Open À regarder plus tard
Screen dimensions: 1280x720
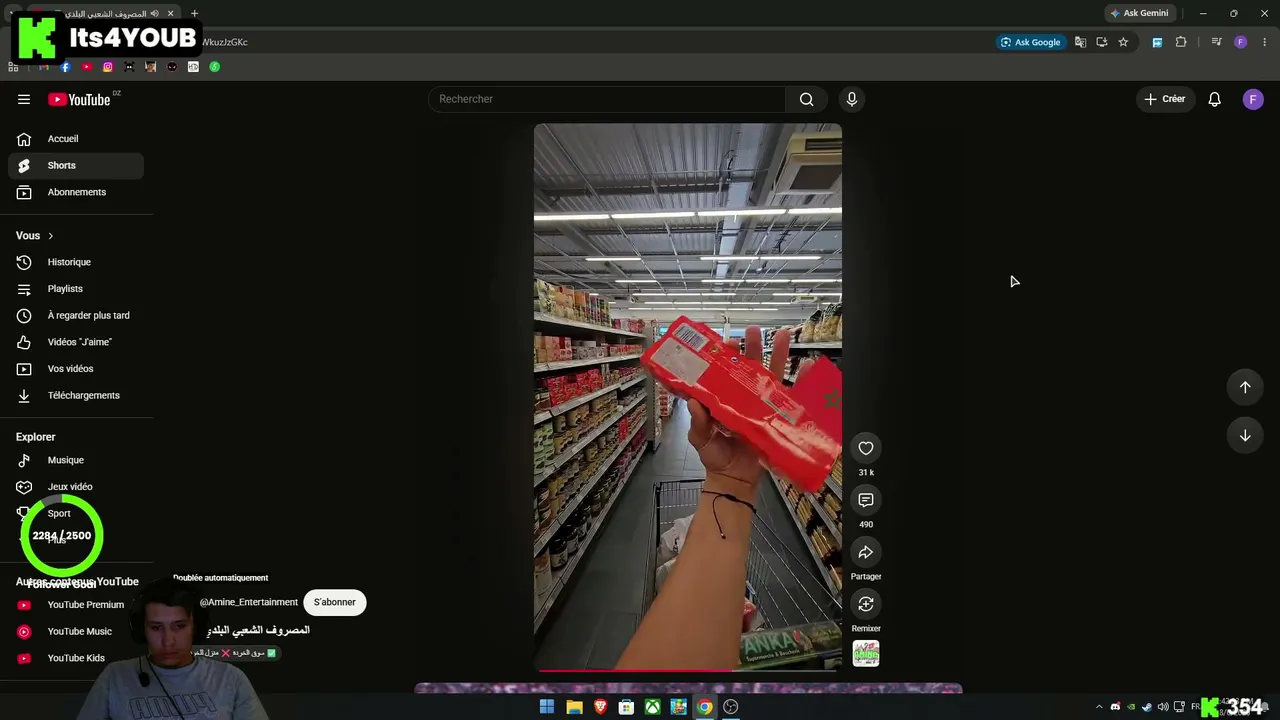click(76, 315)
